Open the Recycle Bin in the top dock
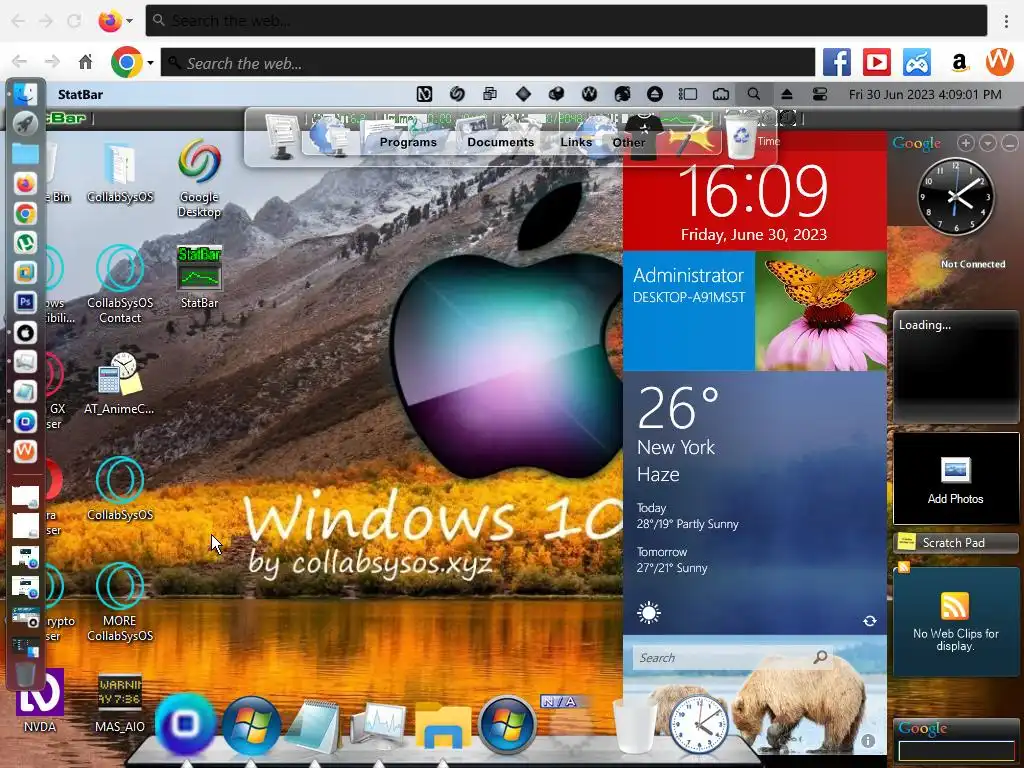The width and height of the screenshot is (1024, 768). click(x=742, y=134)
